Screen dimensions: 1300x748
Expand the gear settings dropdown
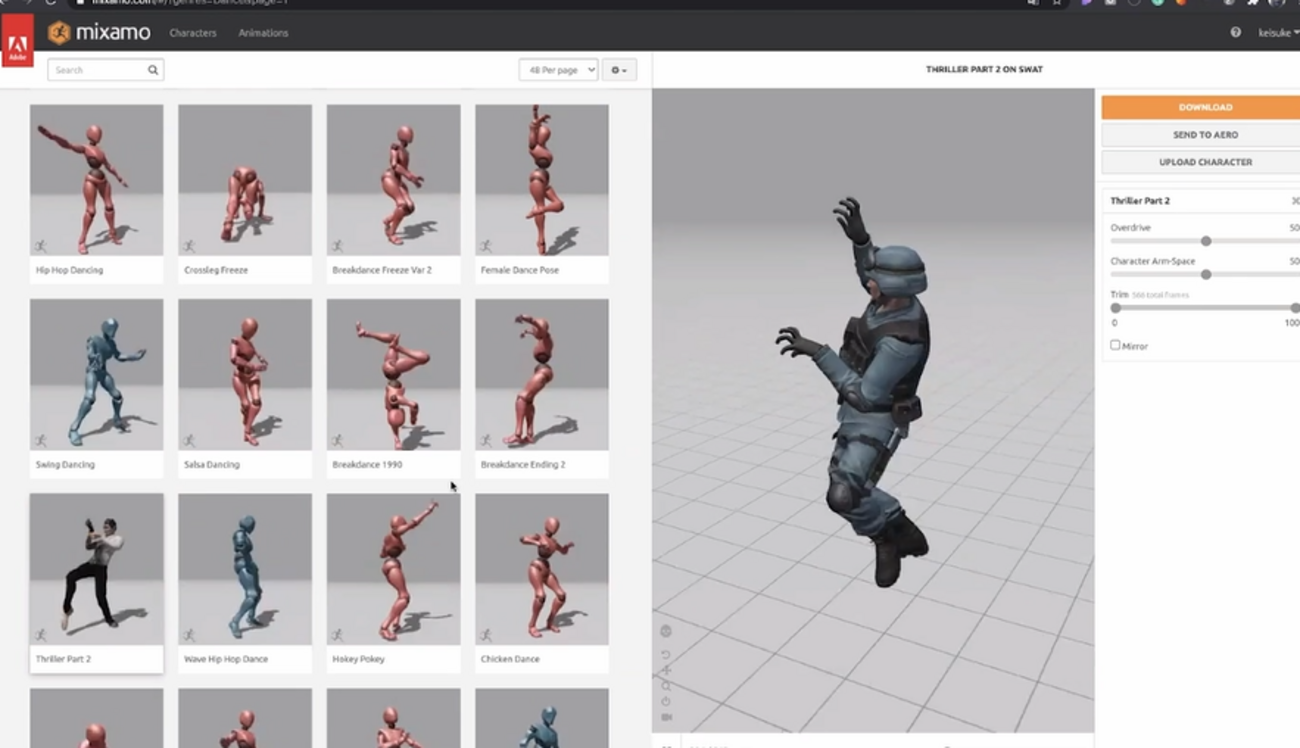click(619, 70)
